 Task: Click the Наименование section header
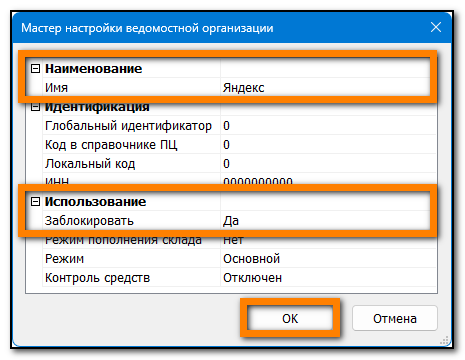click(x=93, y=69)
